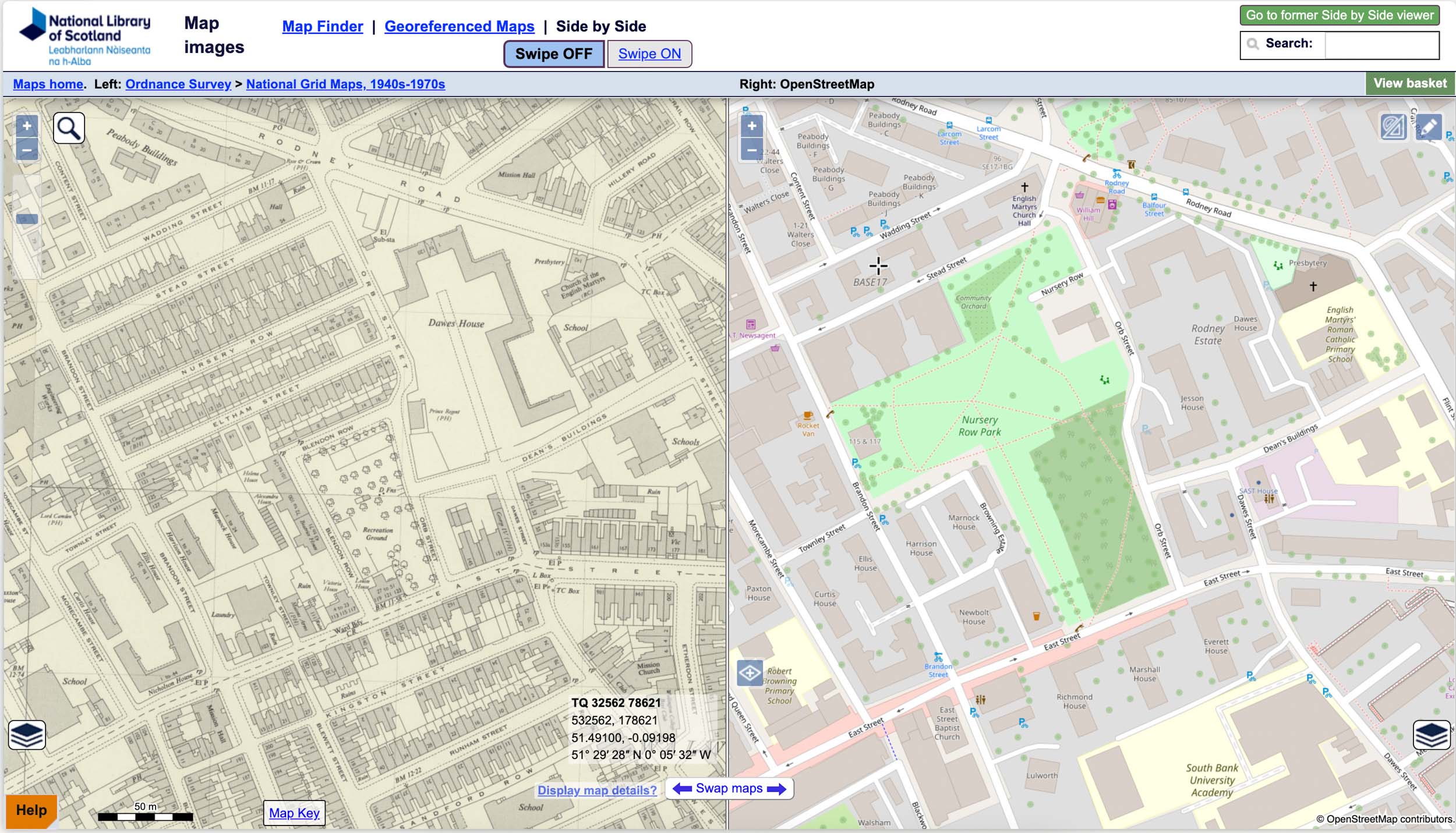
Task: Open the Georeferenced Maps viewer
Action: pos(459,26)
